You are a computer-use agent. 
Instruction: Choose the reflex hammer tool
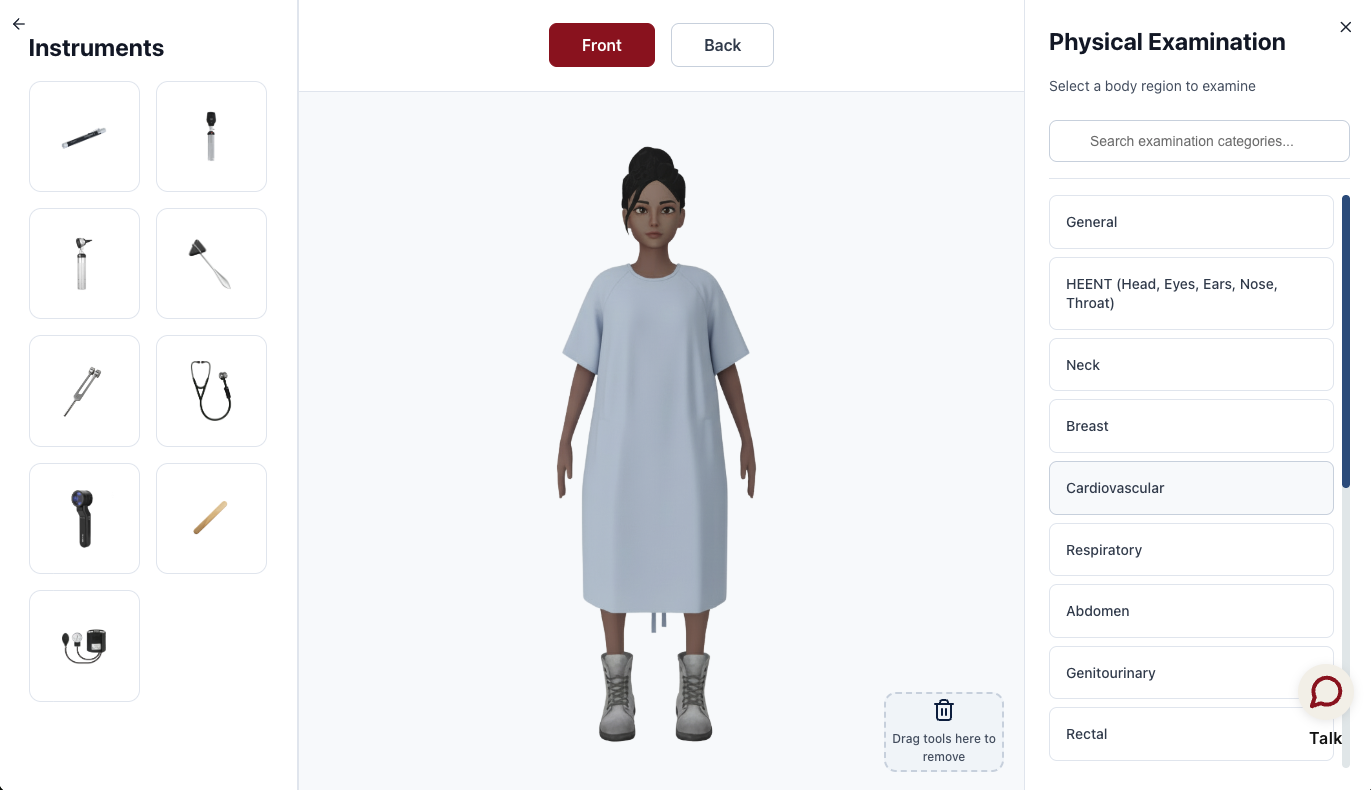pyautogui.click(x=211, y=263)
